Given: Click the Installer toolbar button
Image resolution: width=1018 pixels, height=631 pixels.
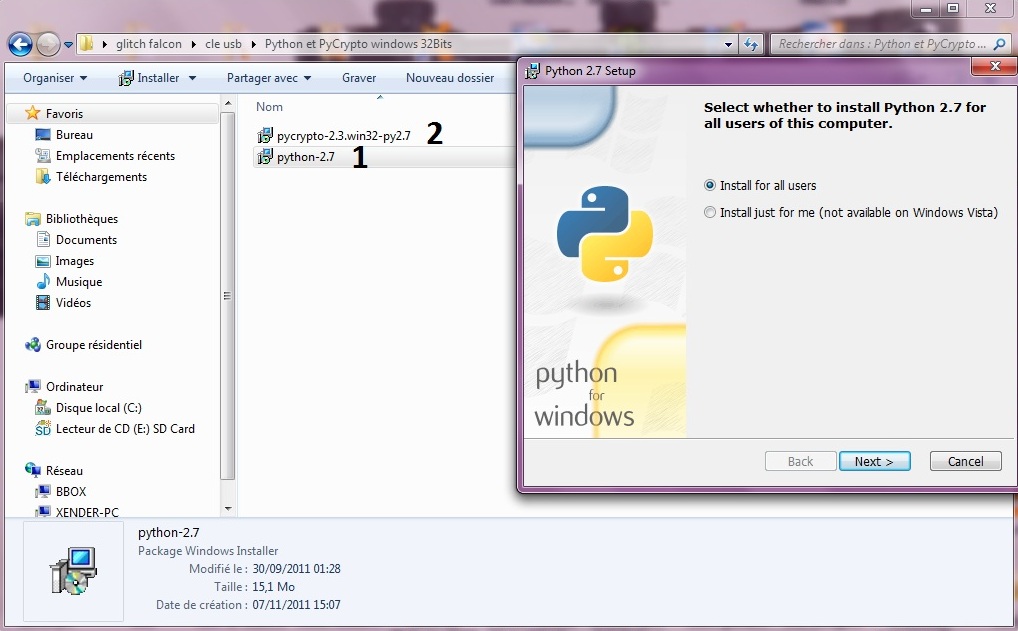Looking at the screenshot, I should [149, 78].
